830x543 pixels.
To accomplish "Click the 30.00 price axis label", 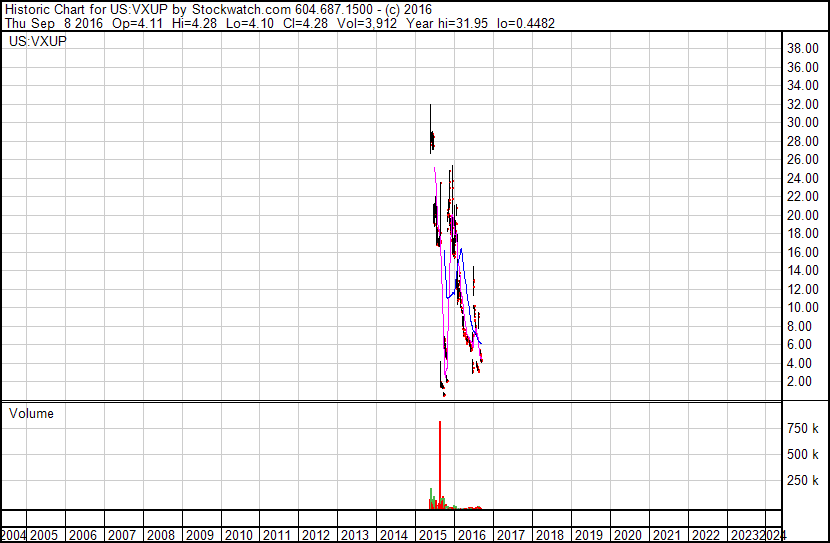I will [x=803, y=123].
